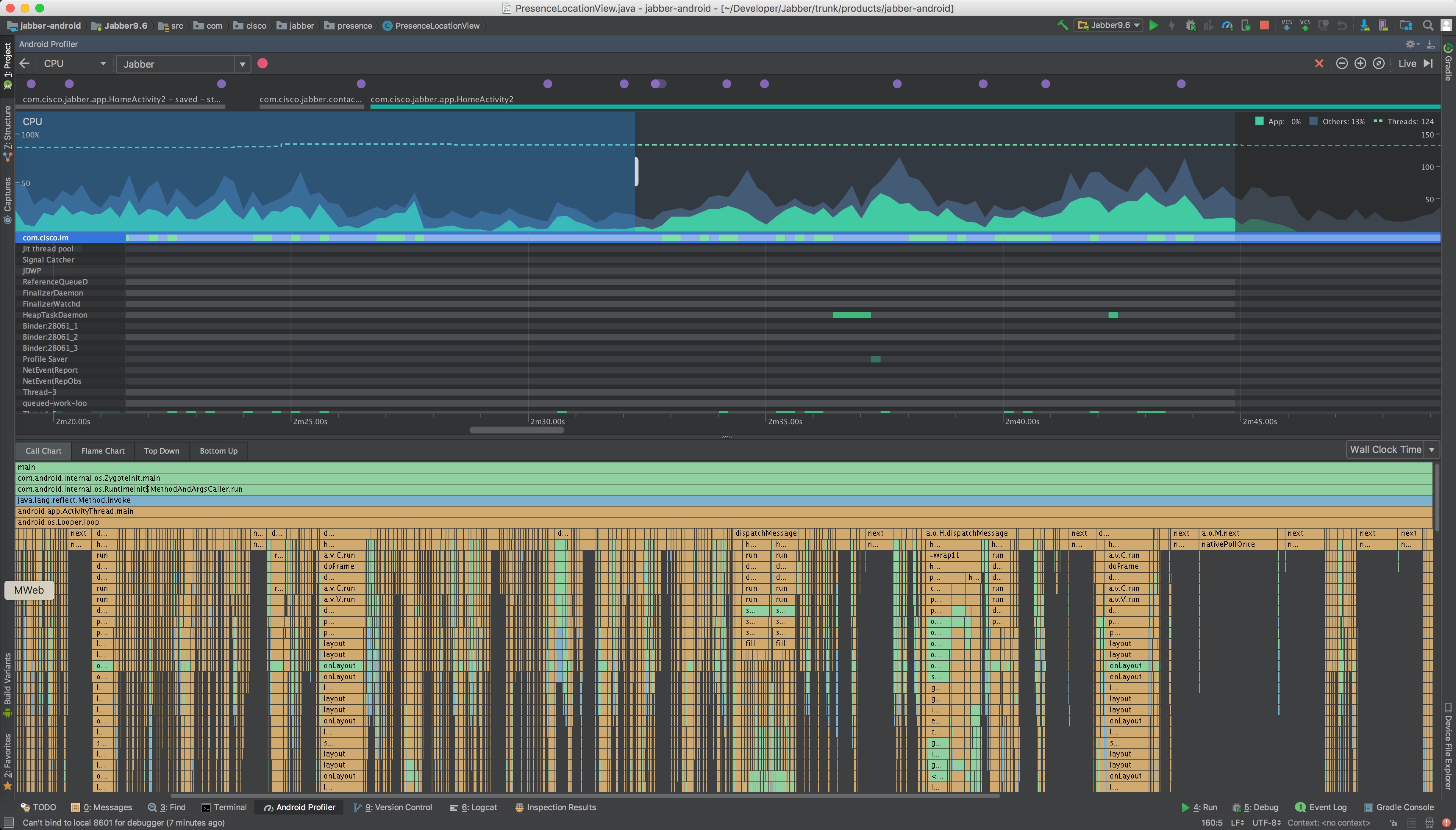
Task: Open the Messages tool window
Action: click(x=101, y=807)
